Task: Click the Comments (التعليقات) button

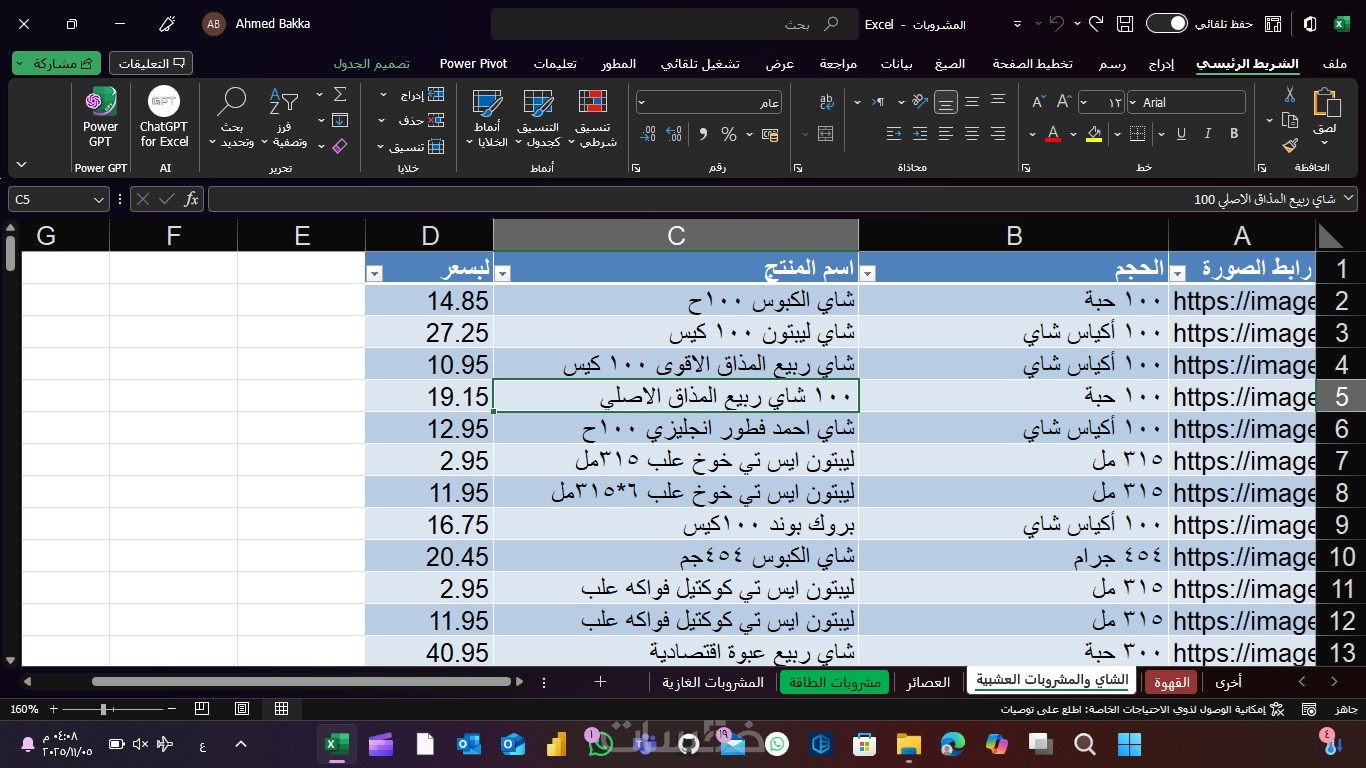Action: pos(151,63)
